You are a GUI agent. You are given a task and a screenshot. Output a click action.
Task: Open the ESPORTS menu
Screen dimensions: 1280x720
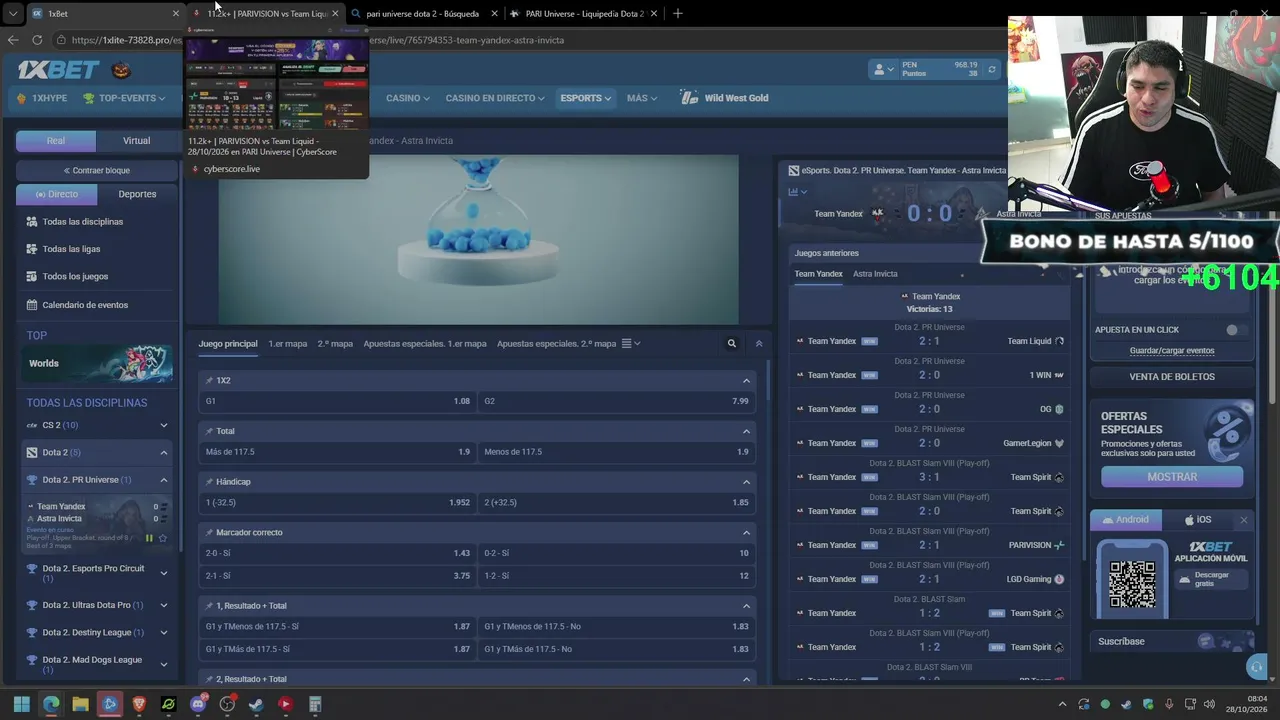586,98
